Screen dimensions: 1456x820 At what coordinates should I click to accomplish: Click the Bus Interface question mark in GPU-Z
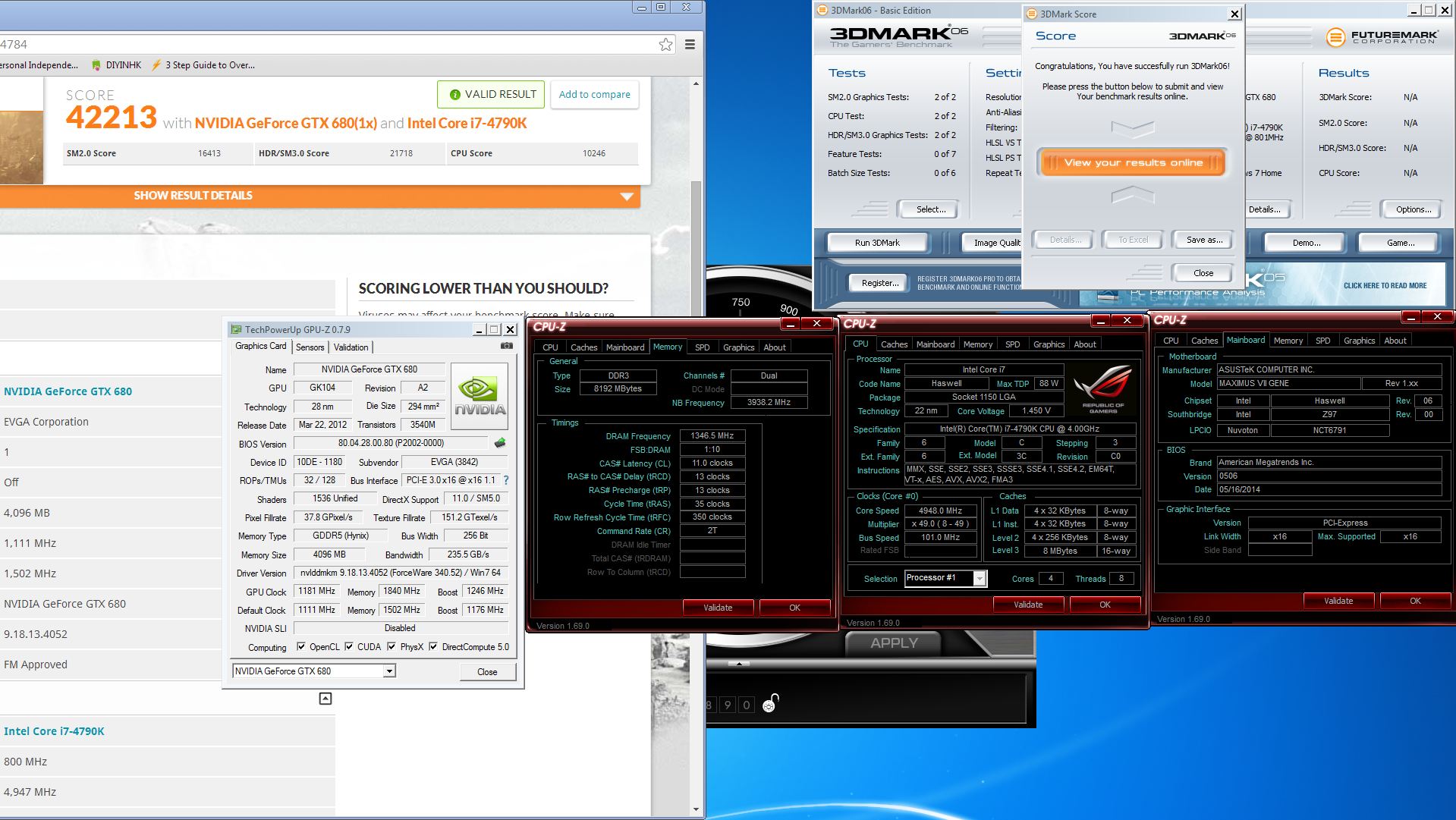tap(506, 480)
